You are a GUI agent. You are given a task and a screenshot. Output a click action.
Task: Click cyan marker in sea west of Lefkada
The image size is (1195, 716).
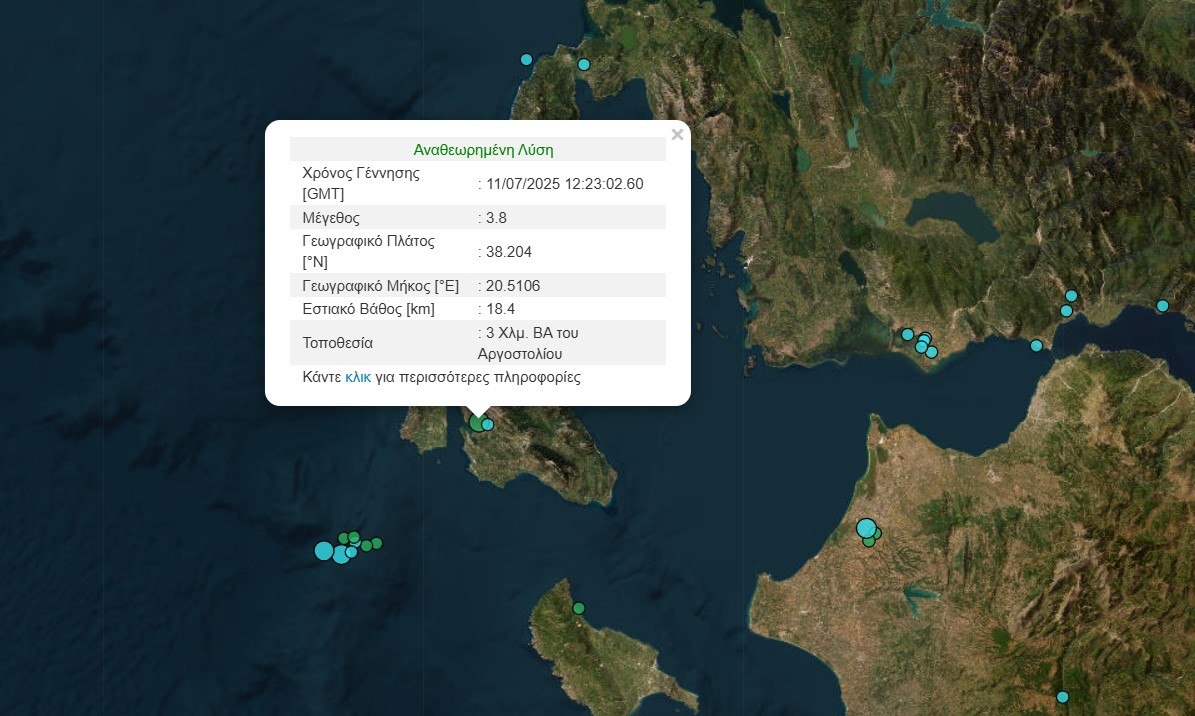(x=527, y=59)
